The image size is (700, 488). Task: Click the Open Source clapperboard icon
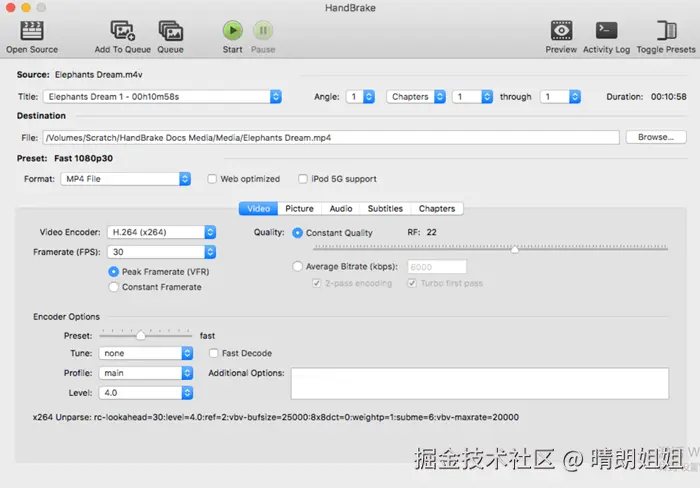point(32,31)
